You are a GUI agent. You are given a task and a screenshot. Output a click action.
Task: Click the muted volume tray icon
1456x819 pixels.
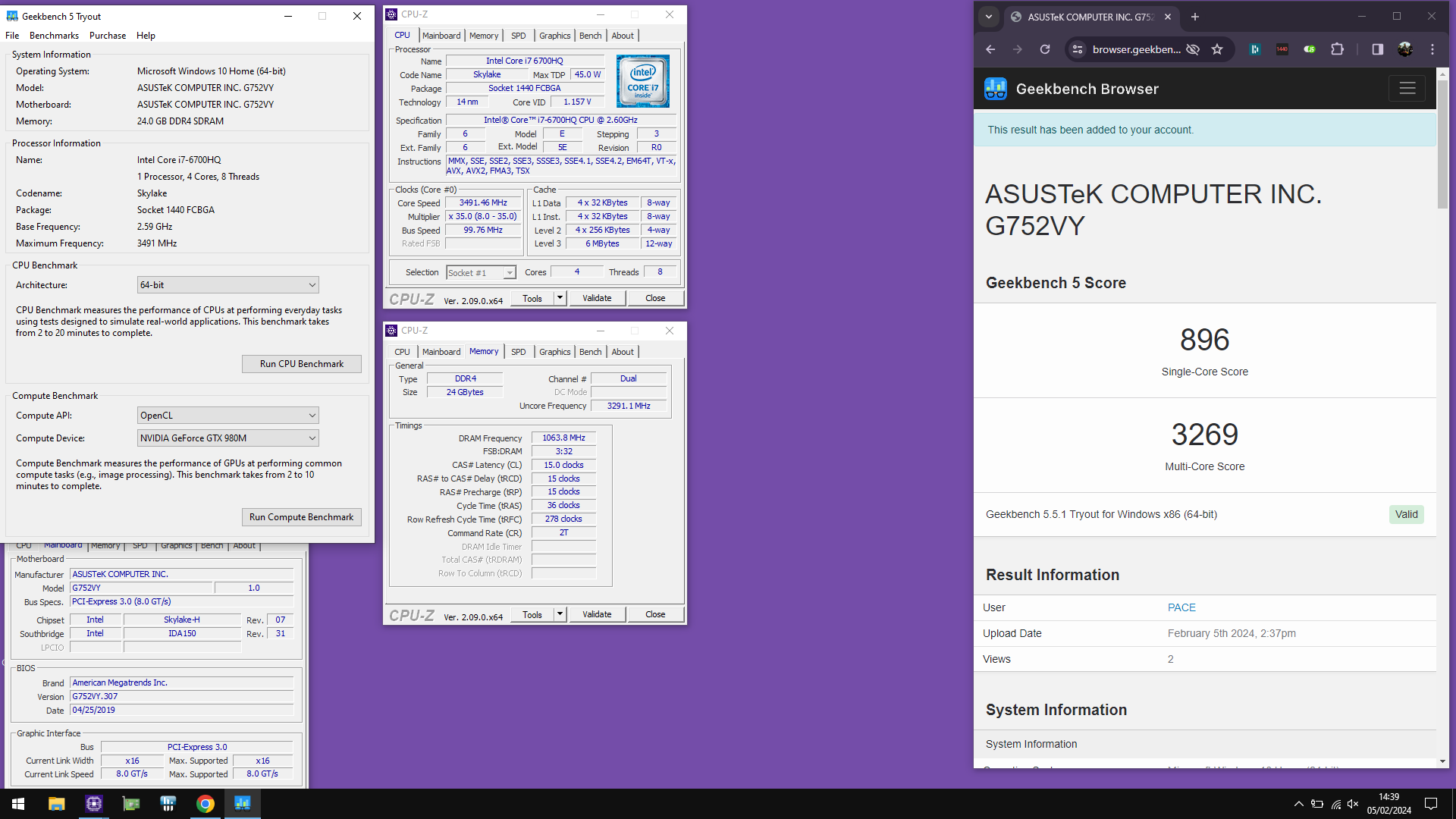click(1353, 804)
